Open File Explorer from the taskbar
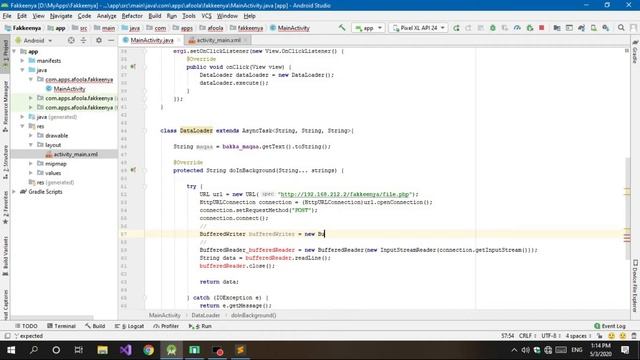Screen dimensions: 640x360 (x=102, y=350)
